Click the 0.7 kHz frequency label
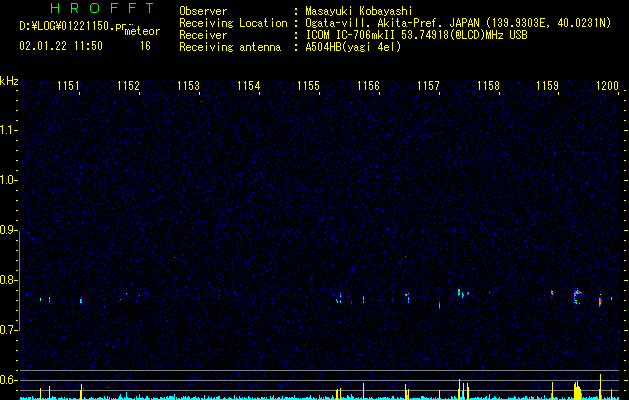 tap(8, 330)
